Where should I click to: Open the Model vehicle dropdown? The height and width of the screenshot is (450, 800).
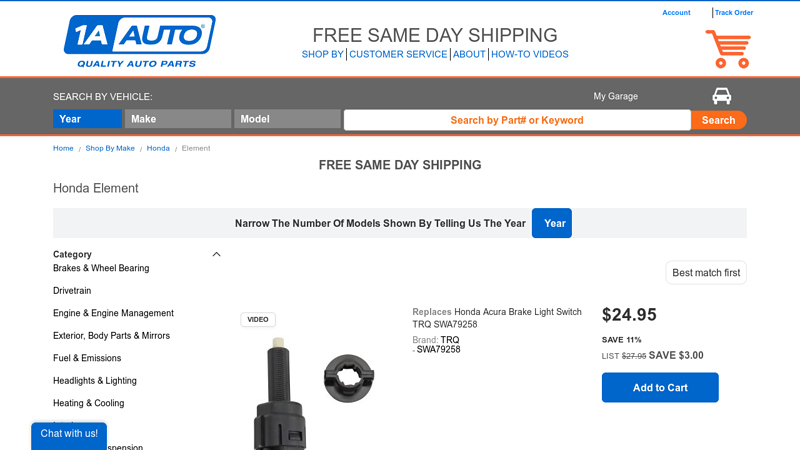point(287,119)
